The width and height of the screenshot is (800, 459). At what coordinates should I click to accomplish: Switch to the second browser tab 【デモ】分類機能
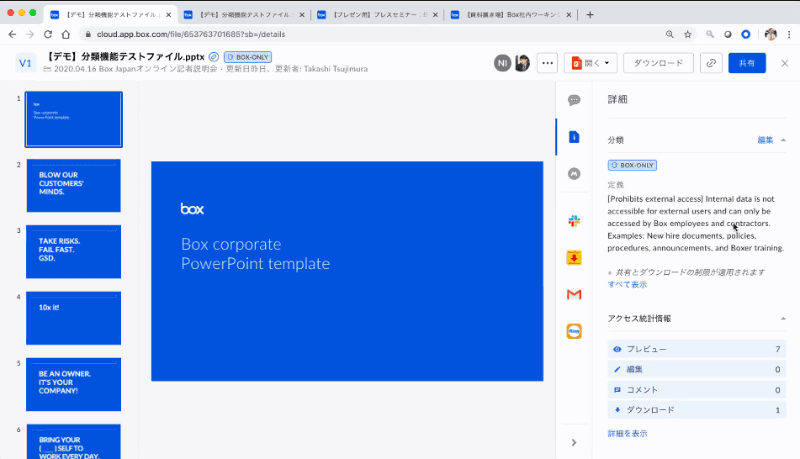tap(244, 15)
